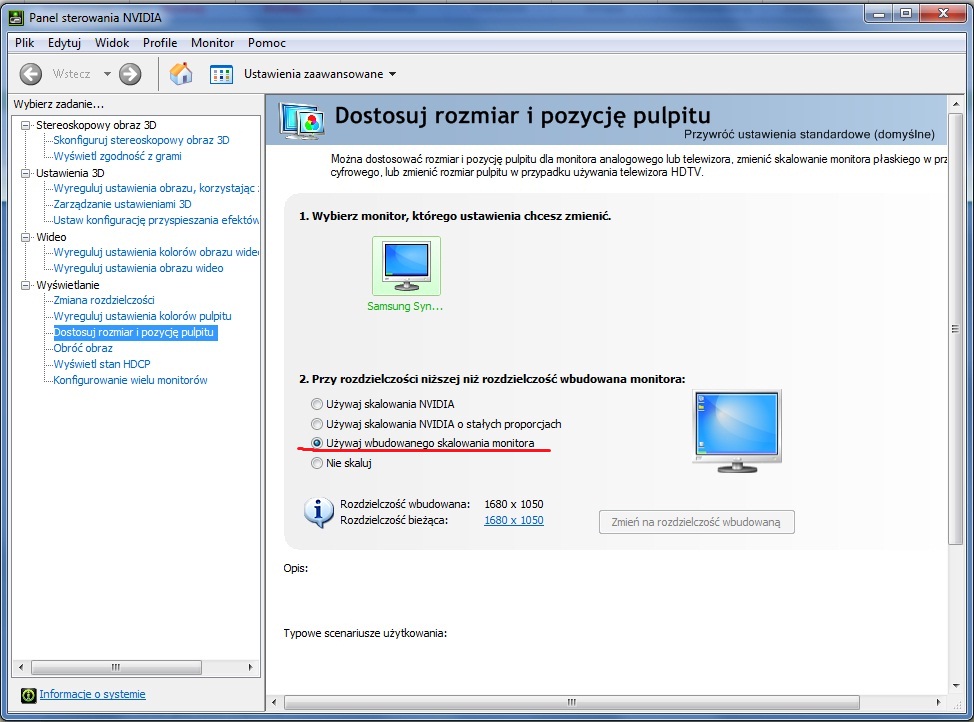Image resolution: width=974 pixels, height=722 pixels.
Task: Click the main panel scroll-left arrow
Action: coord(274,702)
